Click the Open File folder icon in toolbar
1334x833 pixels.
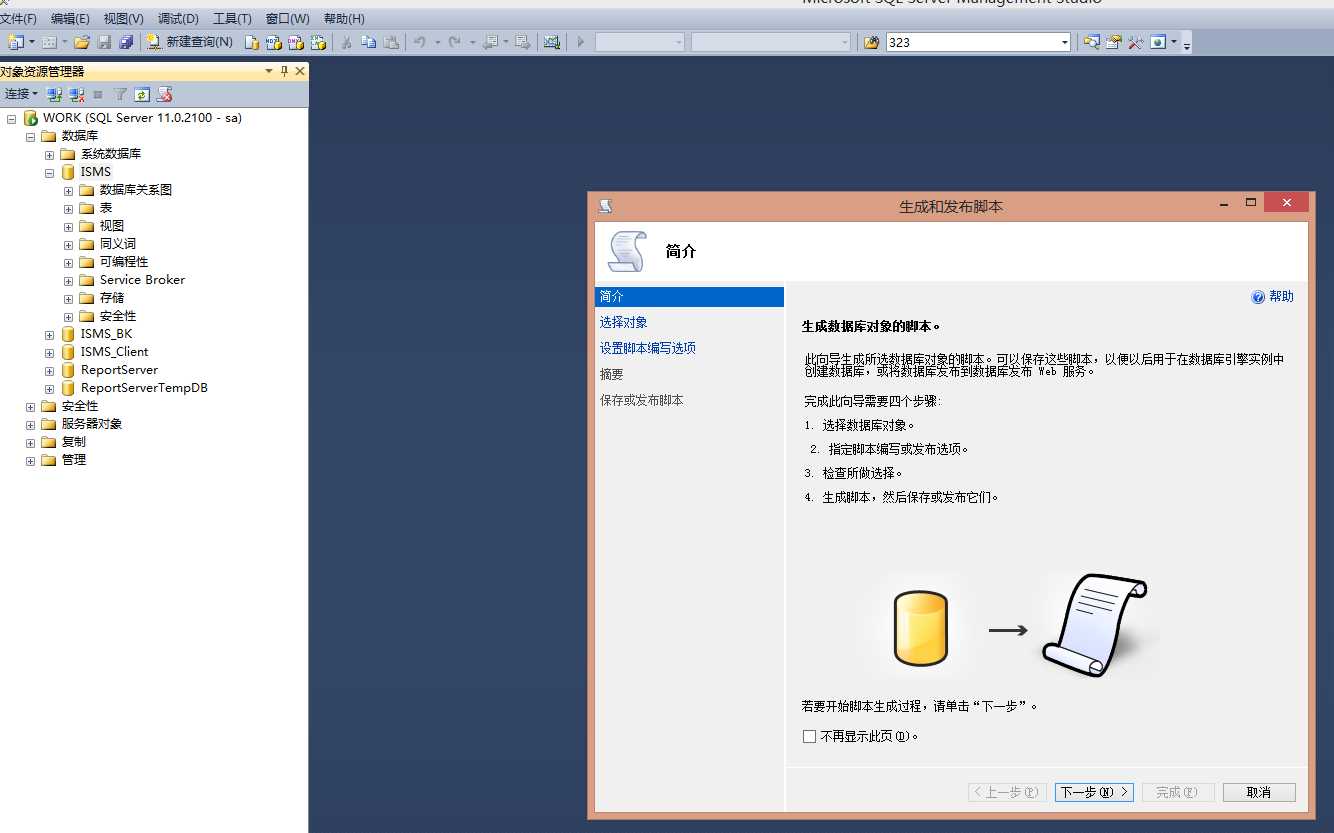(x=82, y=42)
